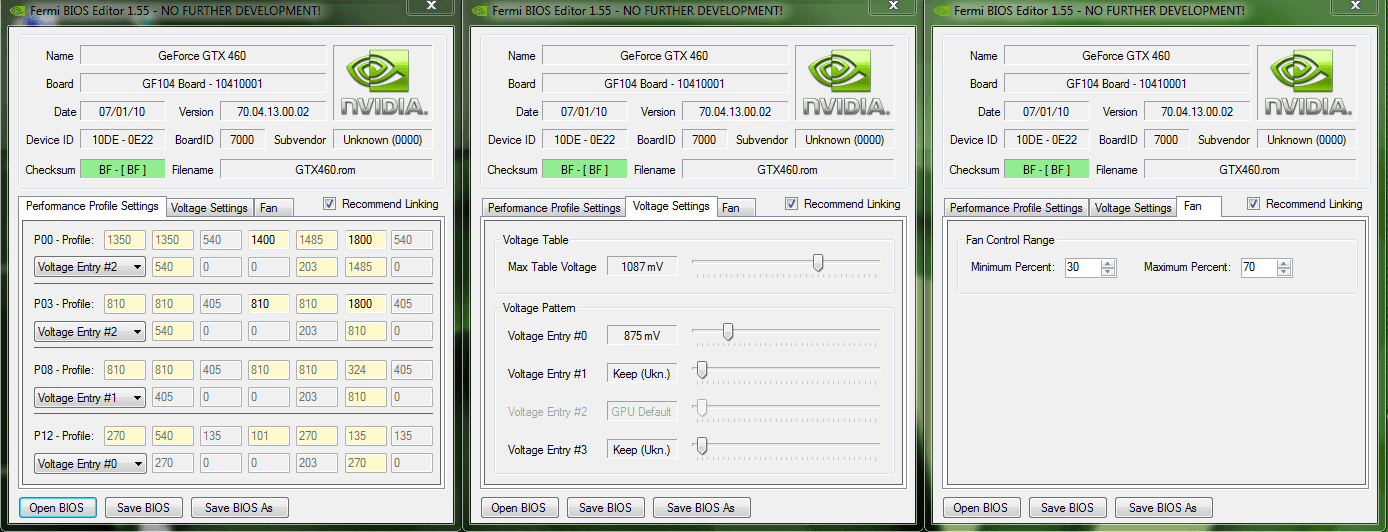The image size is (1388, 532).
Task: Click the Maximum Percent input showing 70
Action: click(1259, 268)
